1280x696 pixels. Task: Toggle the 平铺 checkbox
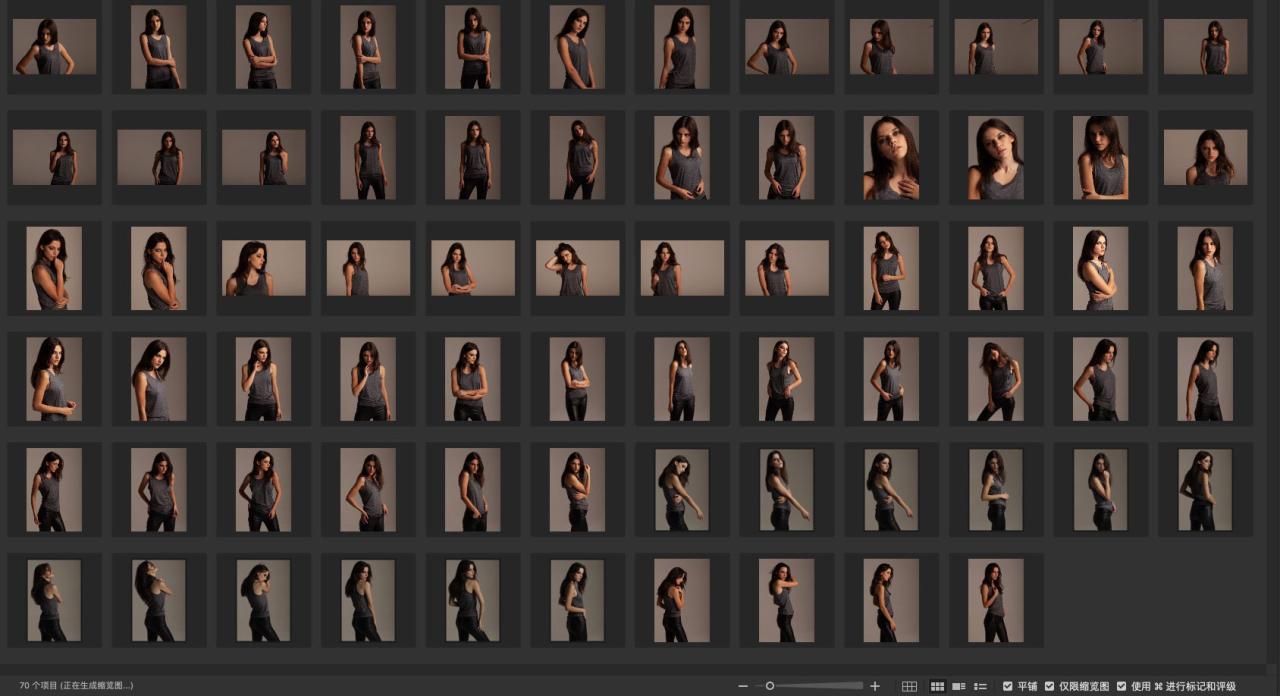point(1008,686)
